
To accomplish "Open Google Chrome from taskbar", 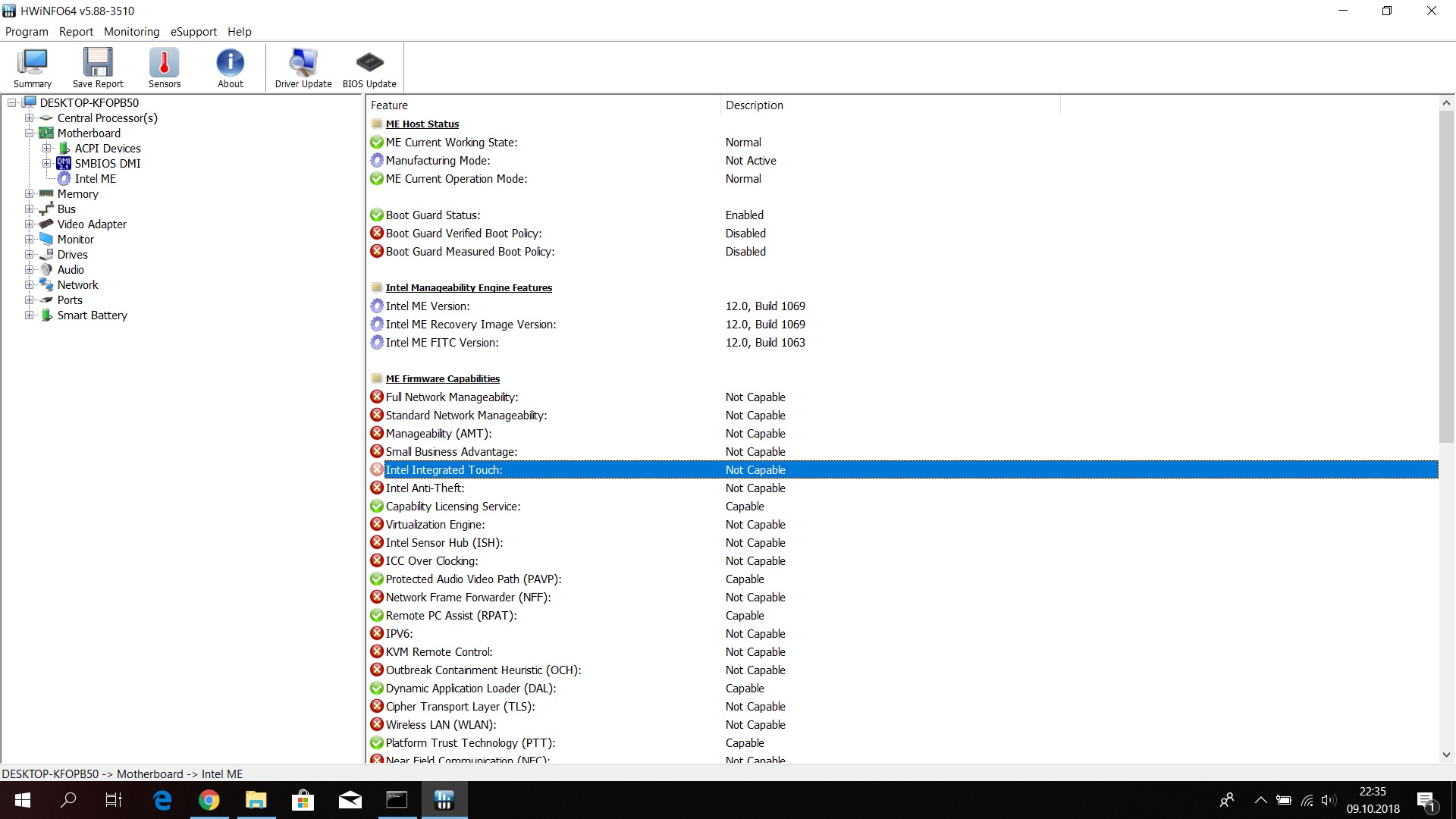I will pos(209,800).
